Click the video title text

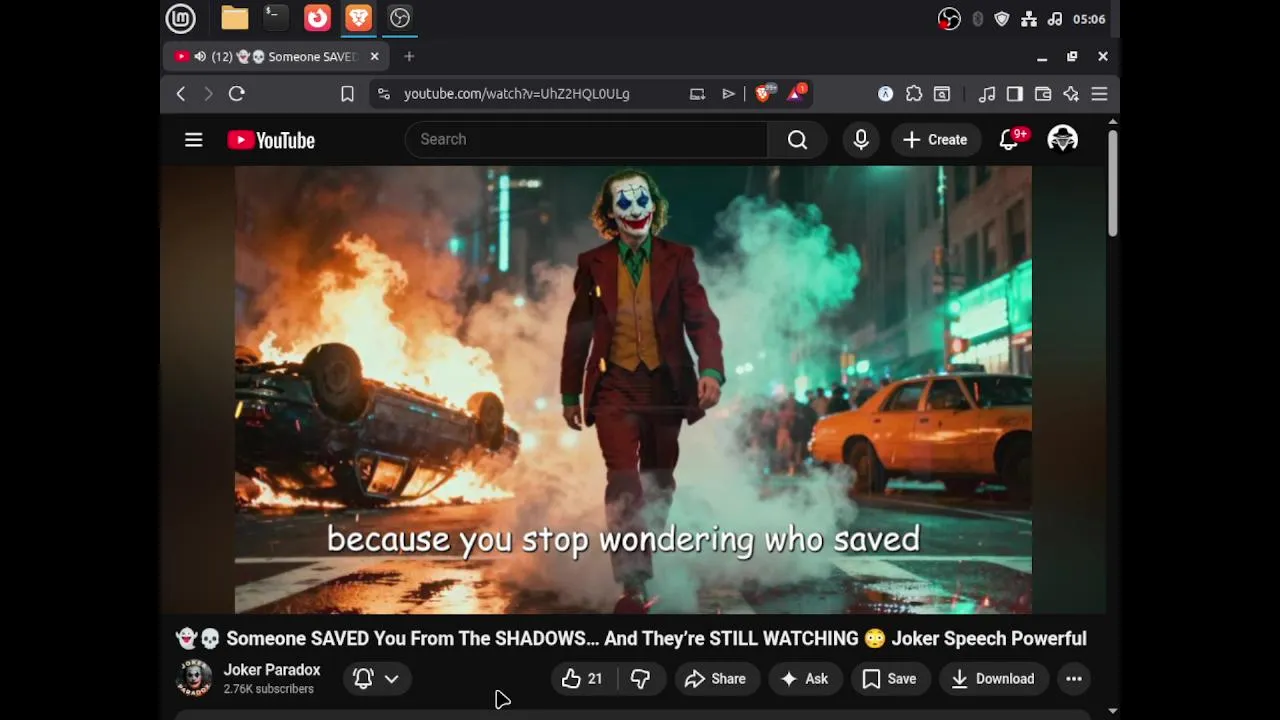631,638
